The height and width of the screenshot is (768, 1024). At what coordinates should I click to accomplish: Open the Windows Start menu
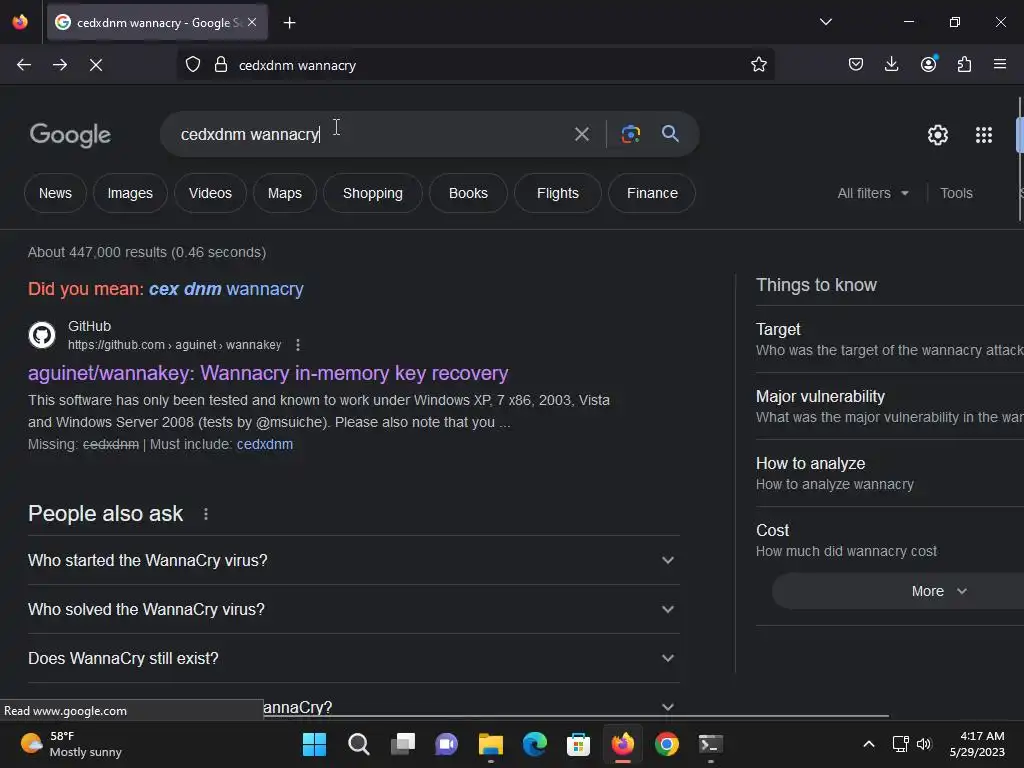coord(314,744)
